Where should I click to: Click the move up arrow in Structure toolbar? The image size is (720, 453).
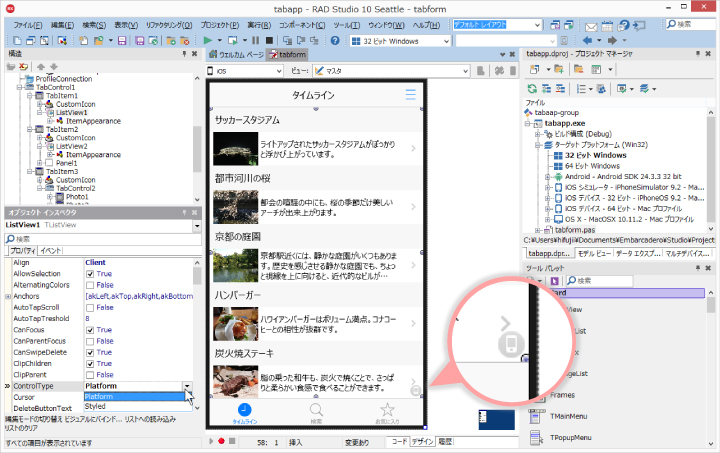41,67
